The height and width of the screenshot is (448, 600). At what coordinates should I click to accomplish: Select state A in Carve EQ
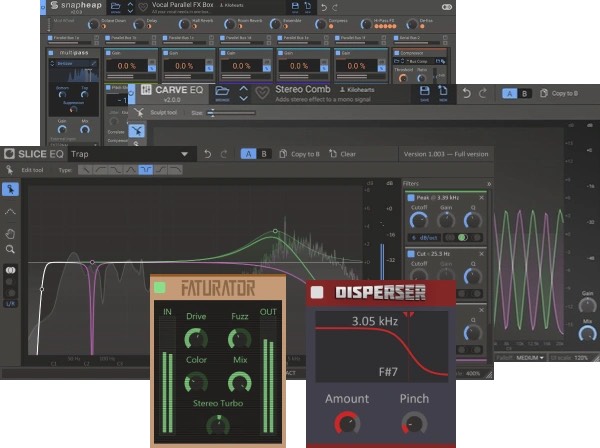[x=509, y=93]
